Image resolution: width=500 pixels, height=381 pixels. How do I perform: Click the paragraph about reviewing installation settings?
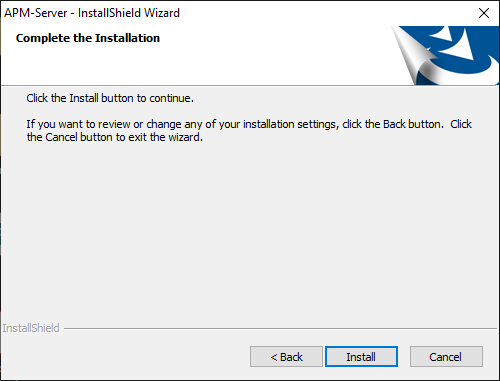(x=249, y=130)
